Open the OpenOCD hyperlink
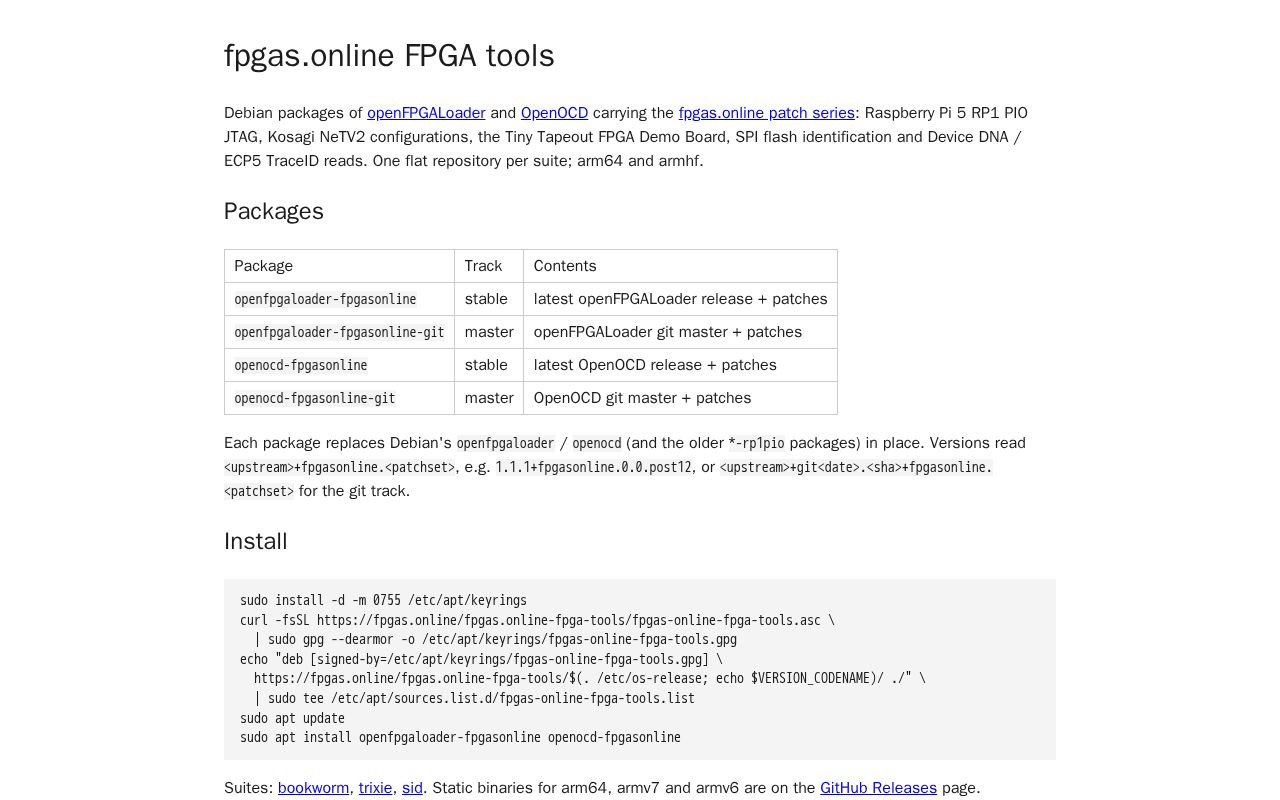Viewport: 1280px width, 800px height. [554, 113]
